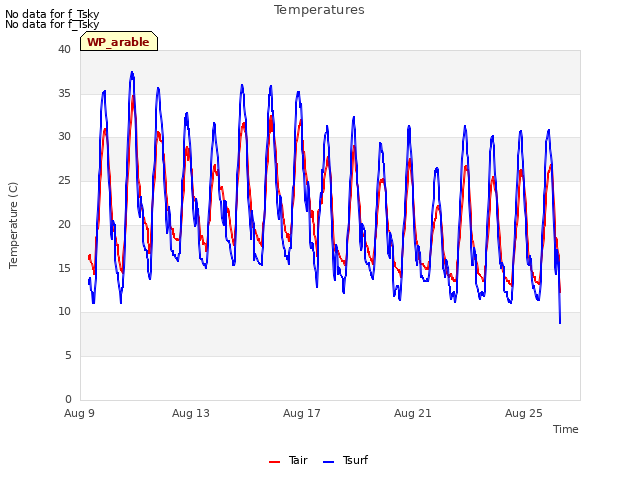This screenshot has height=480, width=640.
Task: Click the Time x-axis label
Action: click(565, 429)
